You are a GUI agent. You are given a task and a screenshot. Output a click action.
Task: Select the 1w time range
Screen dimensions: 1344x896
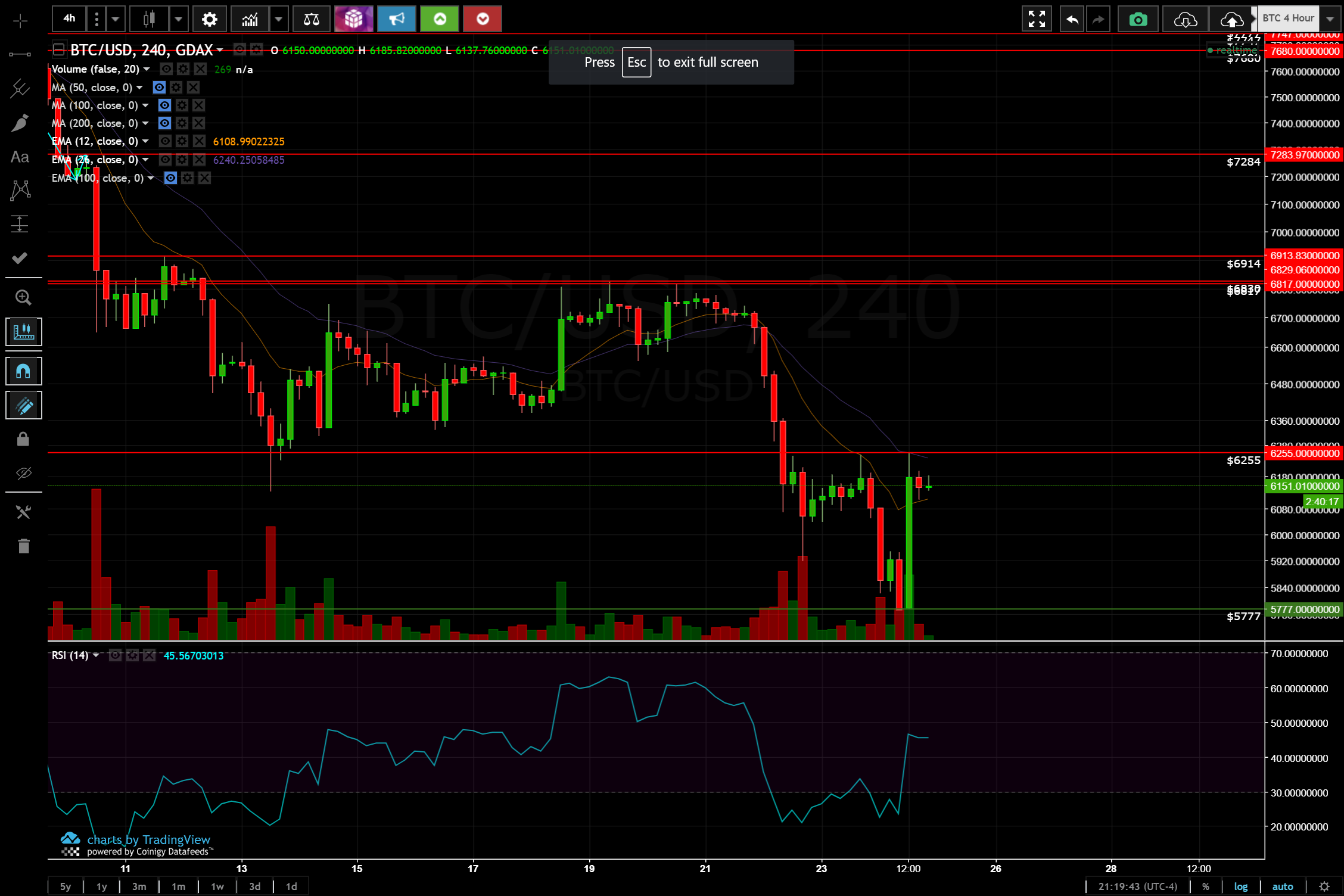217,886
